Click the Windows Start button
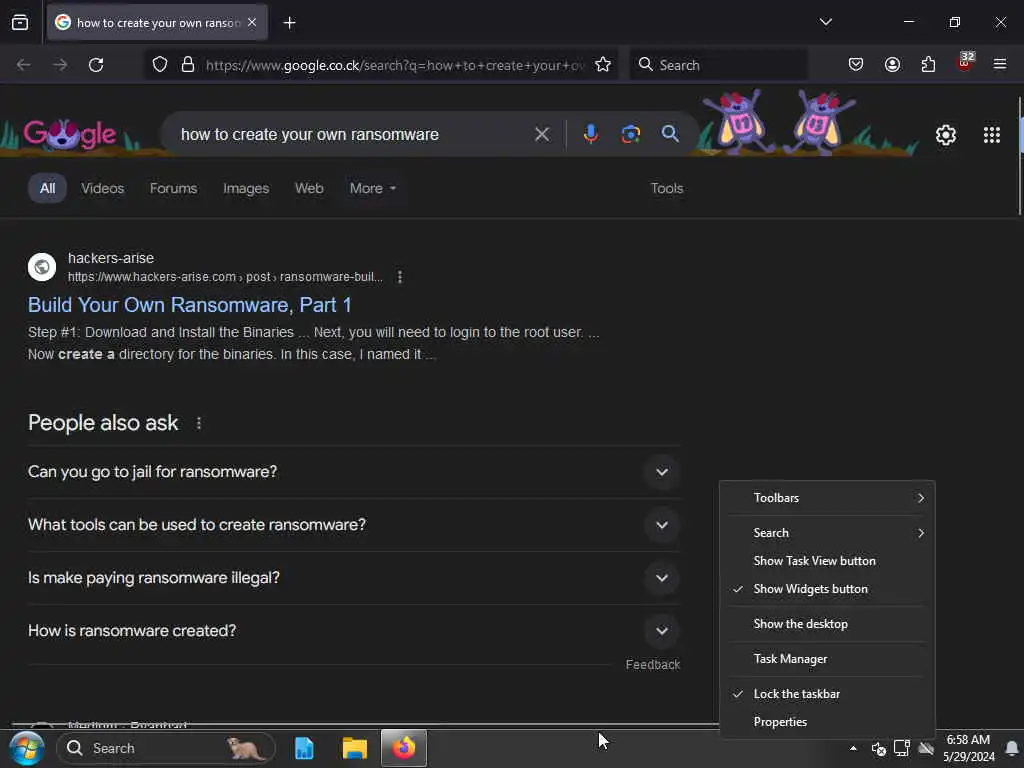Viewport: 1024px width, 768px height. coord(26,748)
